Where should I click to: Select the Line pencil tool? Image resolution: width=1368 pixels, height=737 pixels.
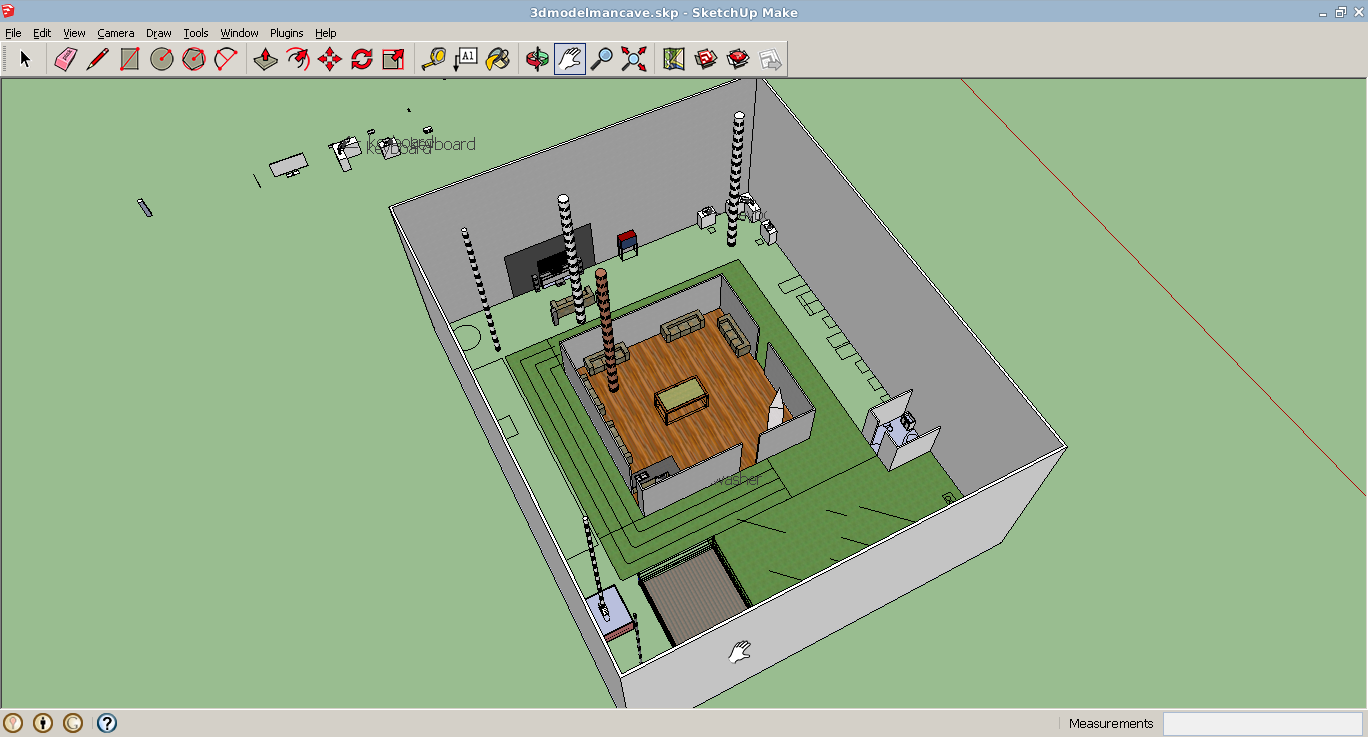point(97,59)
